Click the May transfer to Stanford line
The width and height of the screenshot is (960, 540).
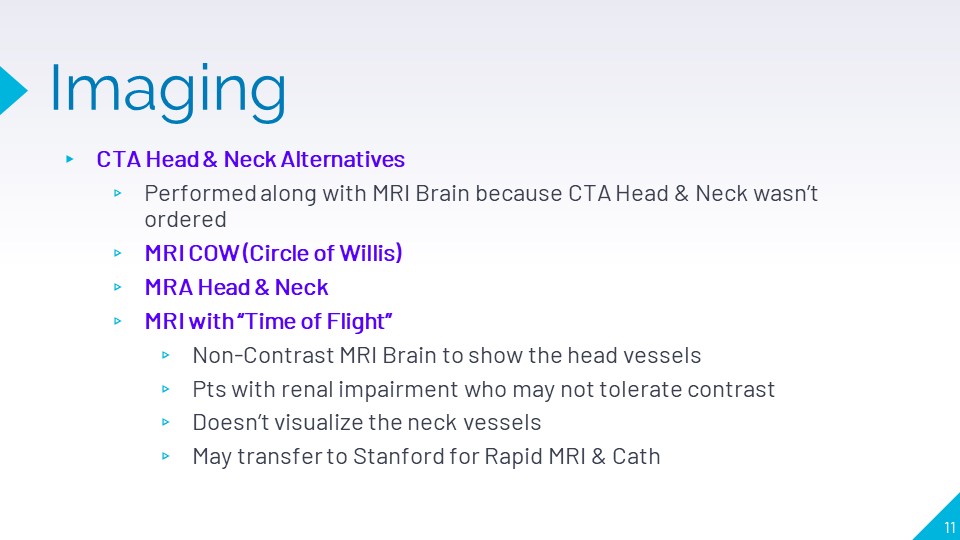point(426,457)
